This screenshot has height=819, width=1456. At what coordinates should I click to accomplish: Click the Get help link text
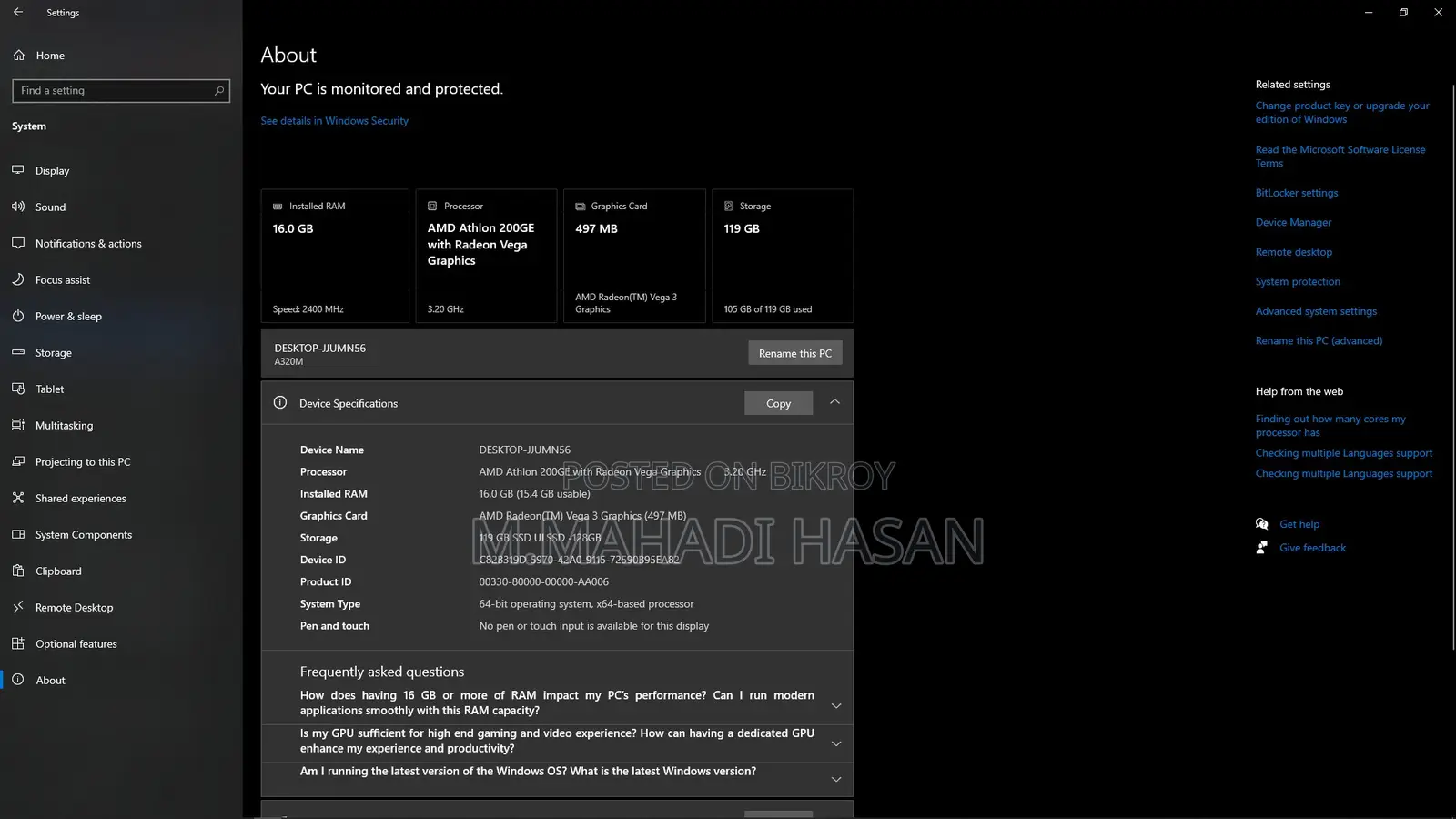1299,524
